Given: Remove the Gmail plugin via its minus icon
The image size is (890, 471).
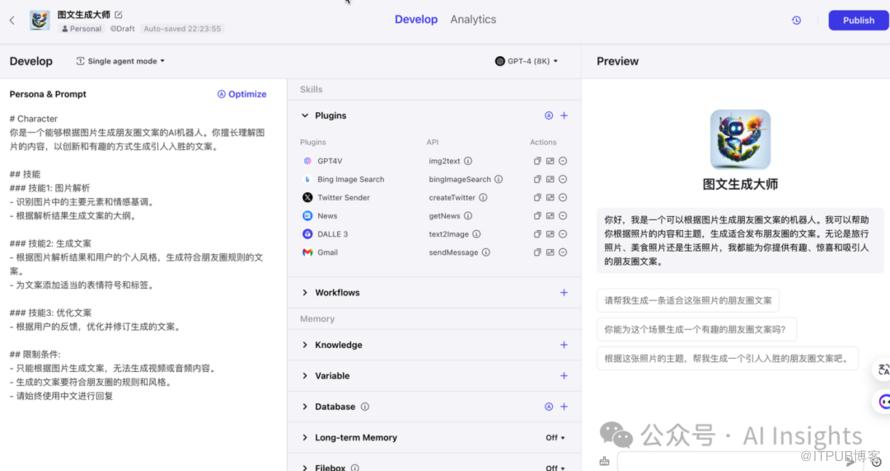Looking at the screenshot, I should (x=563, y=253).
